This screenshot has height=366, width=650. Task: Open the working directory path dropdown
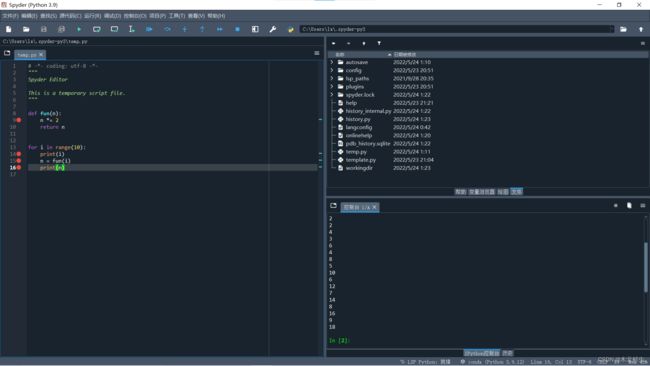click(x=611, y=29)
